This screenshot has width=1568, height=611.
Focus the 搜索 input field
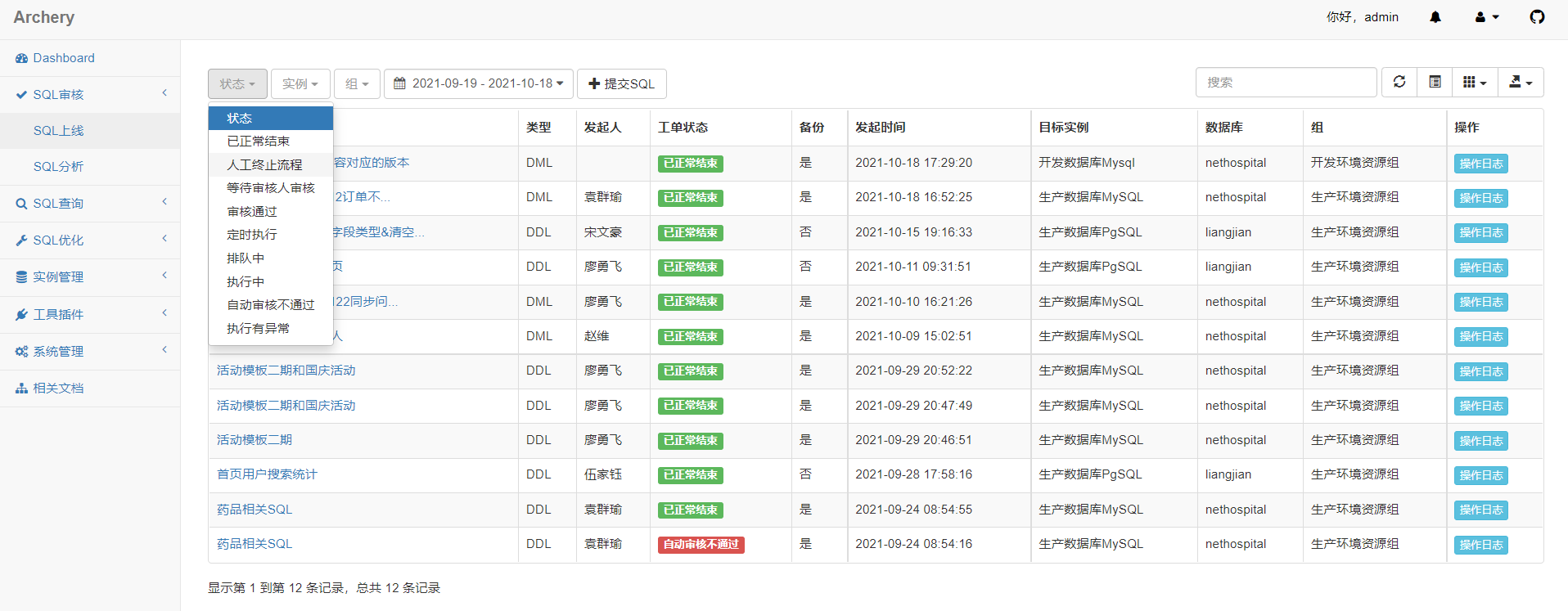[x=1286, y=83]
